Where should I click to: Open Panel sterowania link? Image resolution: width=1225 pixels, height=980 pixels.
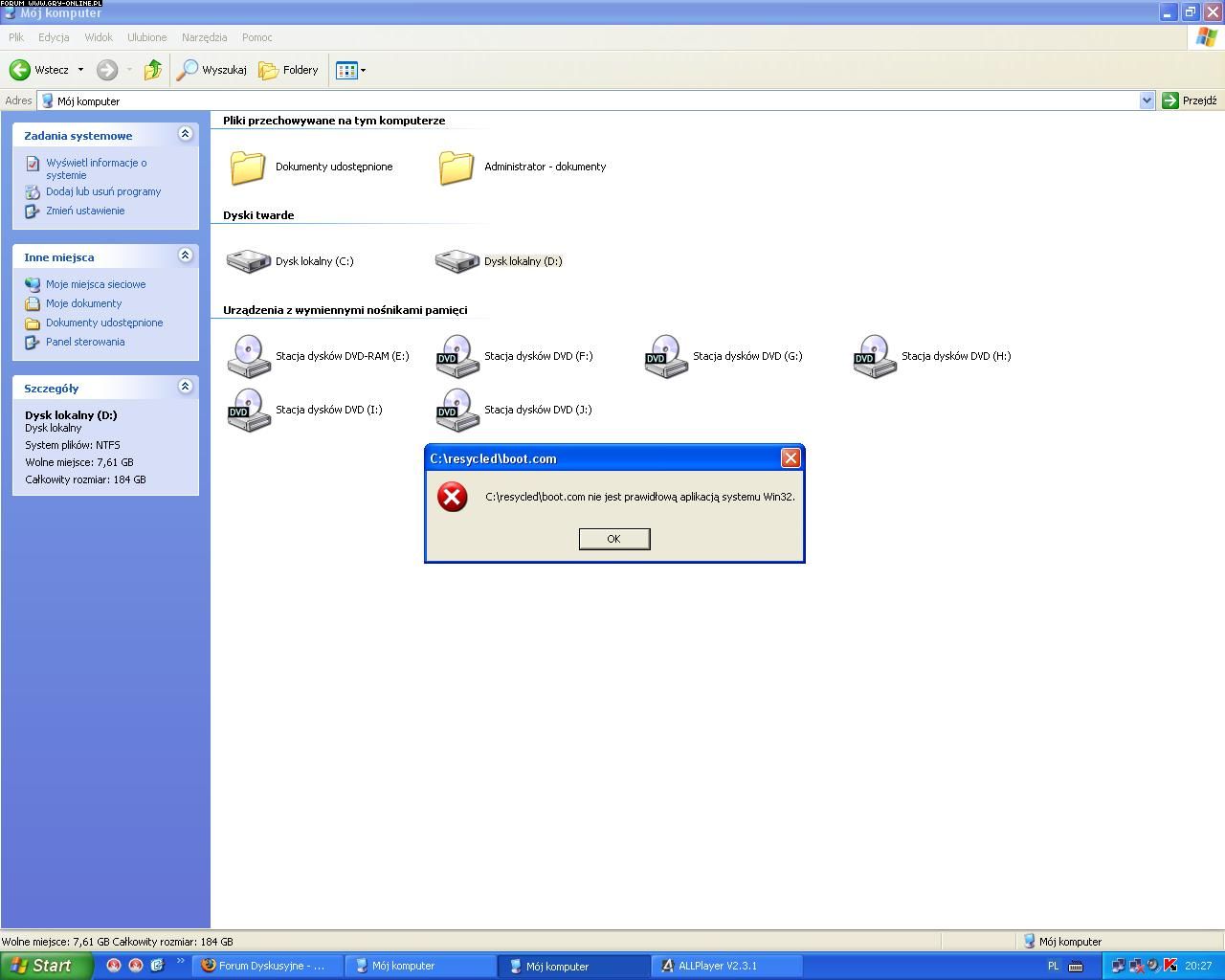(85, 342)
